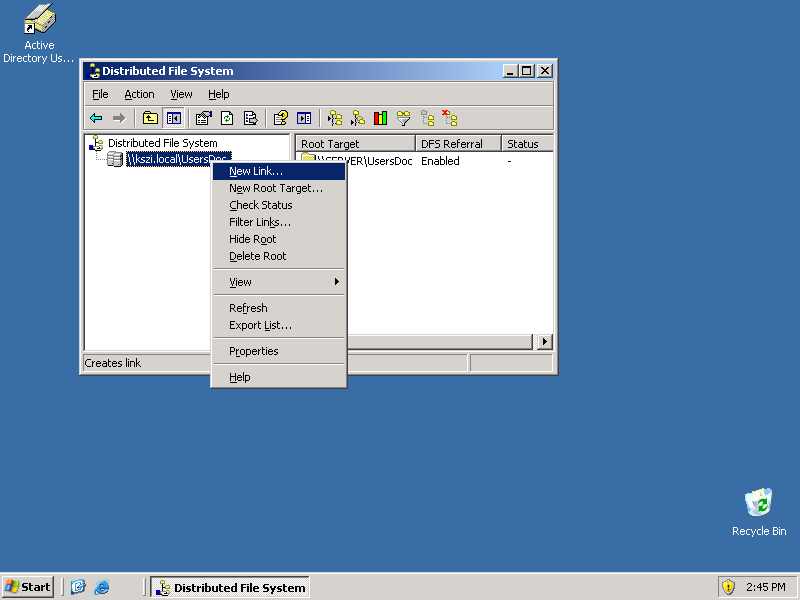Viewport: 800px width, 600px height.
Task: Click the Root Target column header
Action: pyautogui.click(x=356, y=144)
